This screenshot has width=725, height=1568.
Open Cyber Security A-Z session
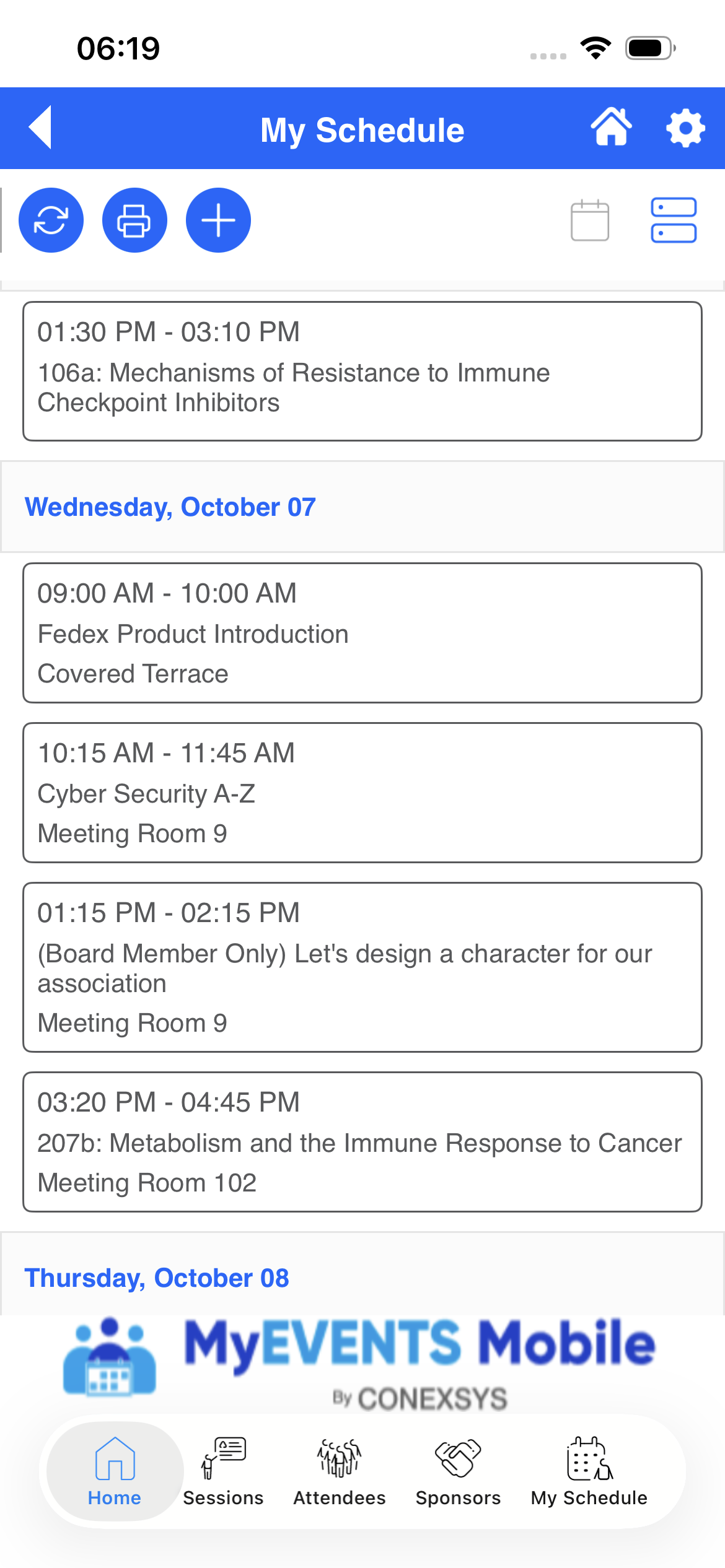[x=362, y=793]
